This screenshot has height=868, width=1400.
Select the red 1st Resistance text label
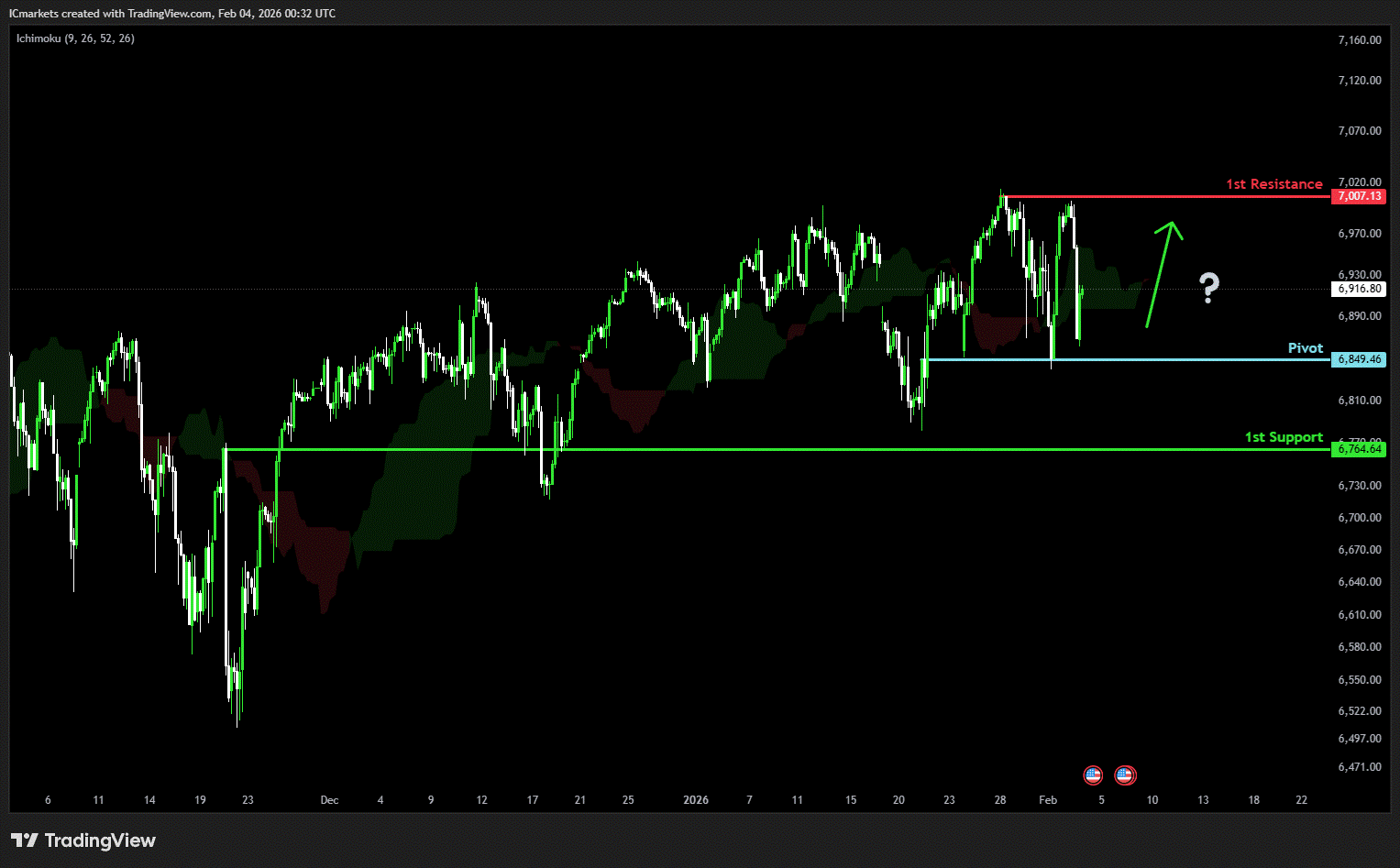1273,184
